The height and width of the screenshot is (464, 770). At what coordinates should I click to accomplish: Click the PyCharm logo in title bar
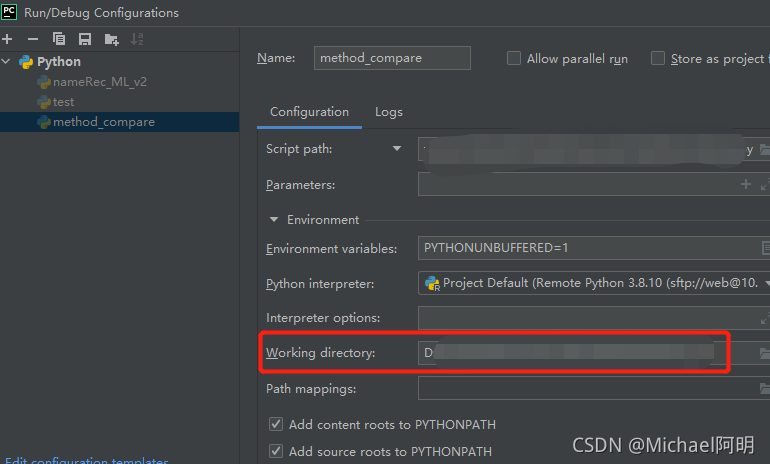9,12
